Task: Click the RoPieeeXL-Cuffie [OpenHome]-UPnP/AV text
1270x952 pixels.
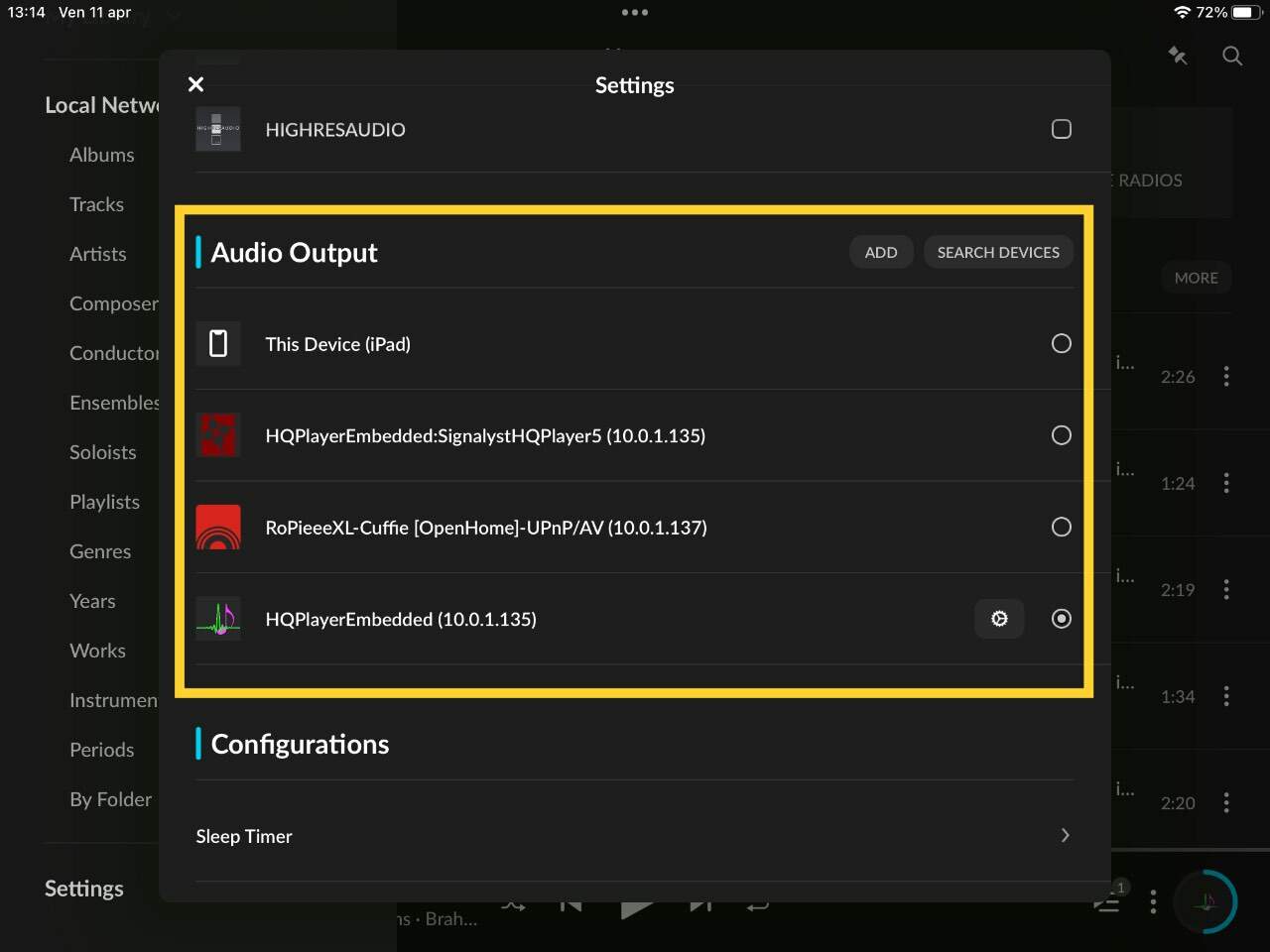Action: pos(486,528)
